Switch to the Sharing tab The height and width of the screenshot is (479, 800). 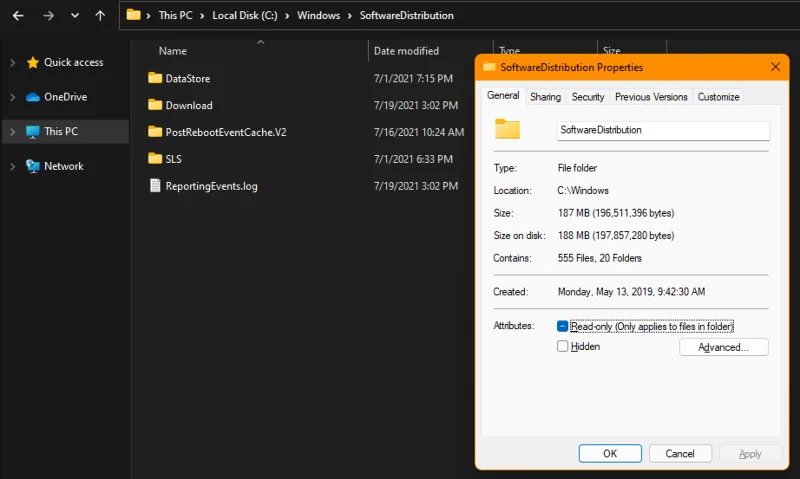click(545, 97)
